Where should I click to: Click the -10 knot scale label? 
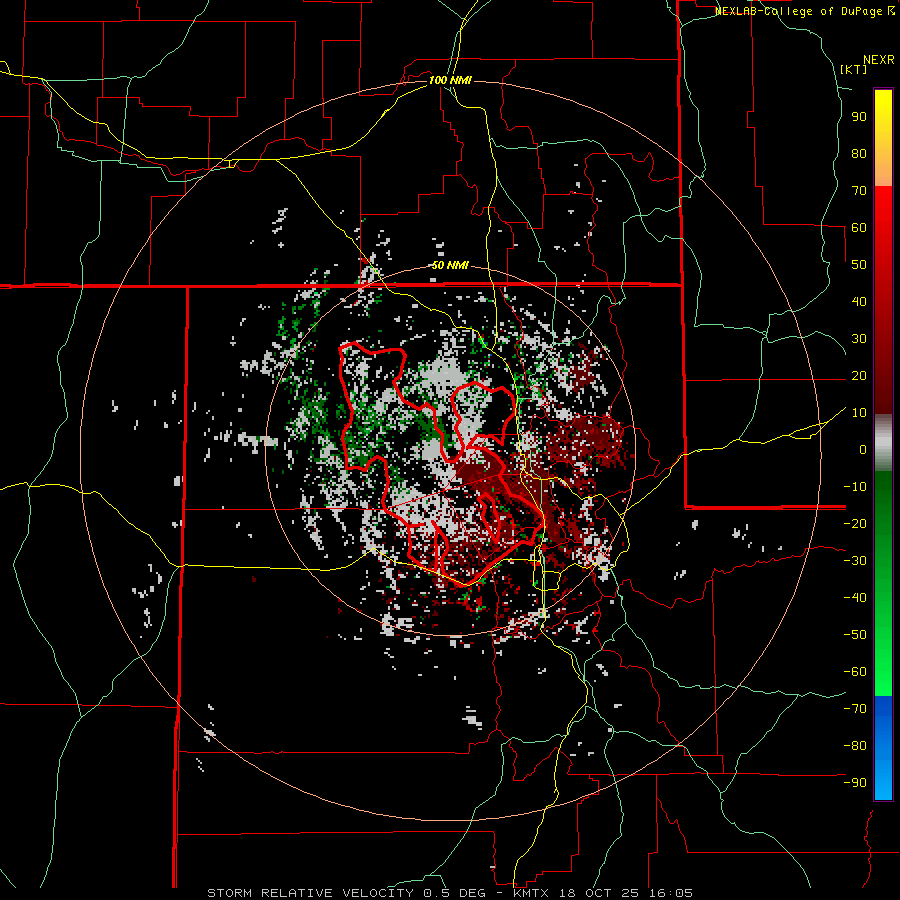855,487
